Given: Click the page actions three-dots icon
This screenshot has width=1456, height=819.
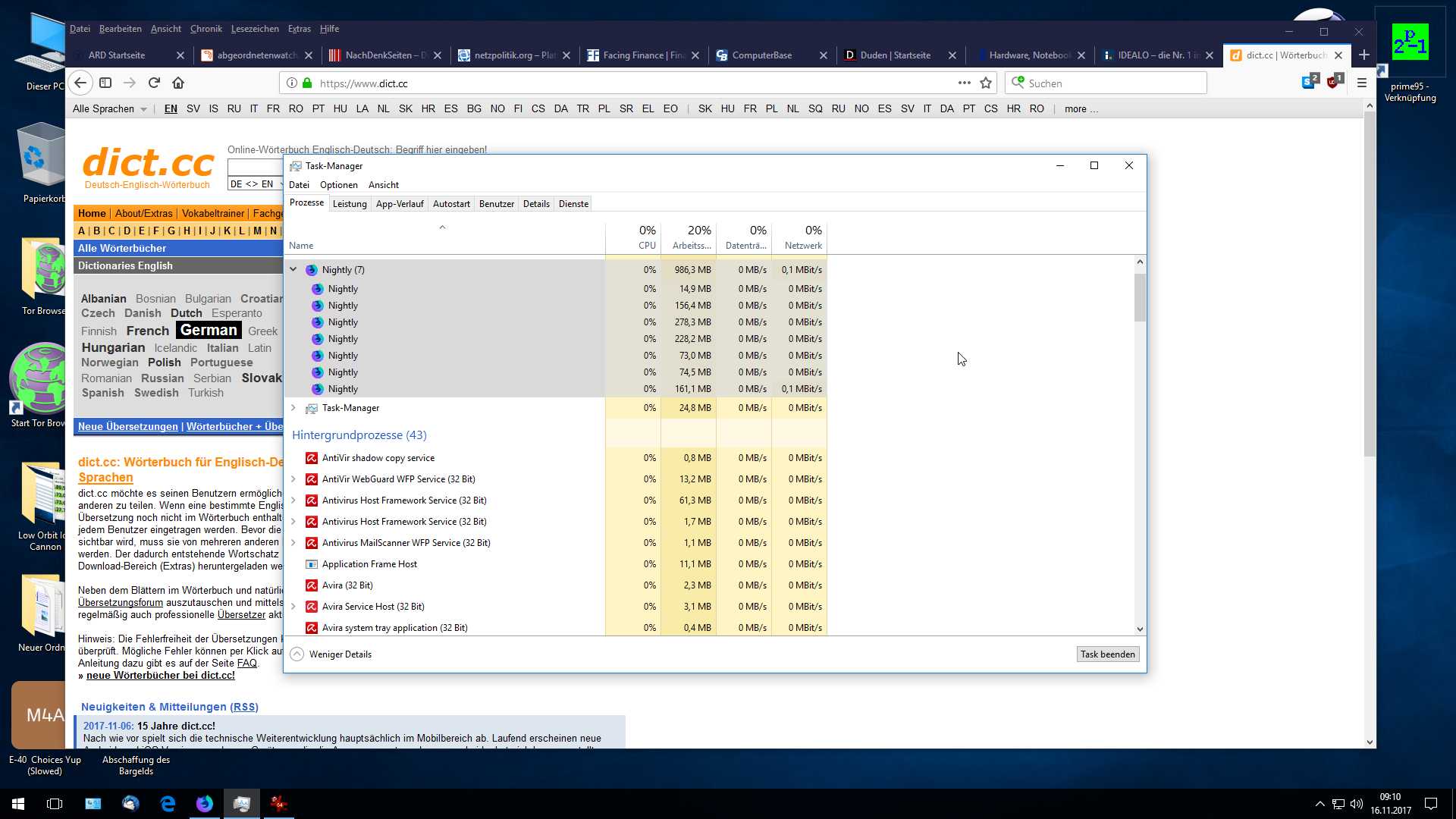Looking at the screenshot, I should click(964, 83).
